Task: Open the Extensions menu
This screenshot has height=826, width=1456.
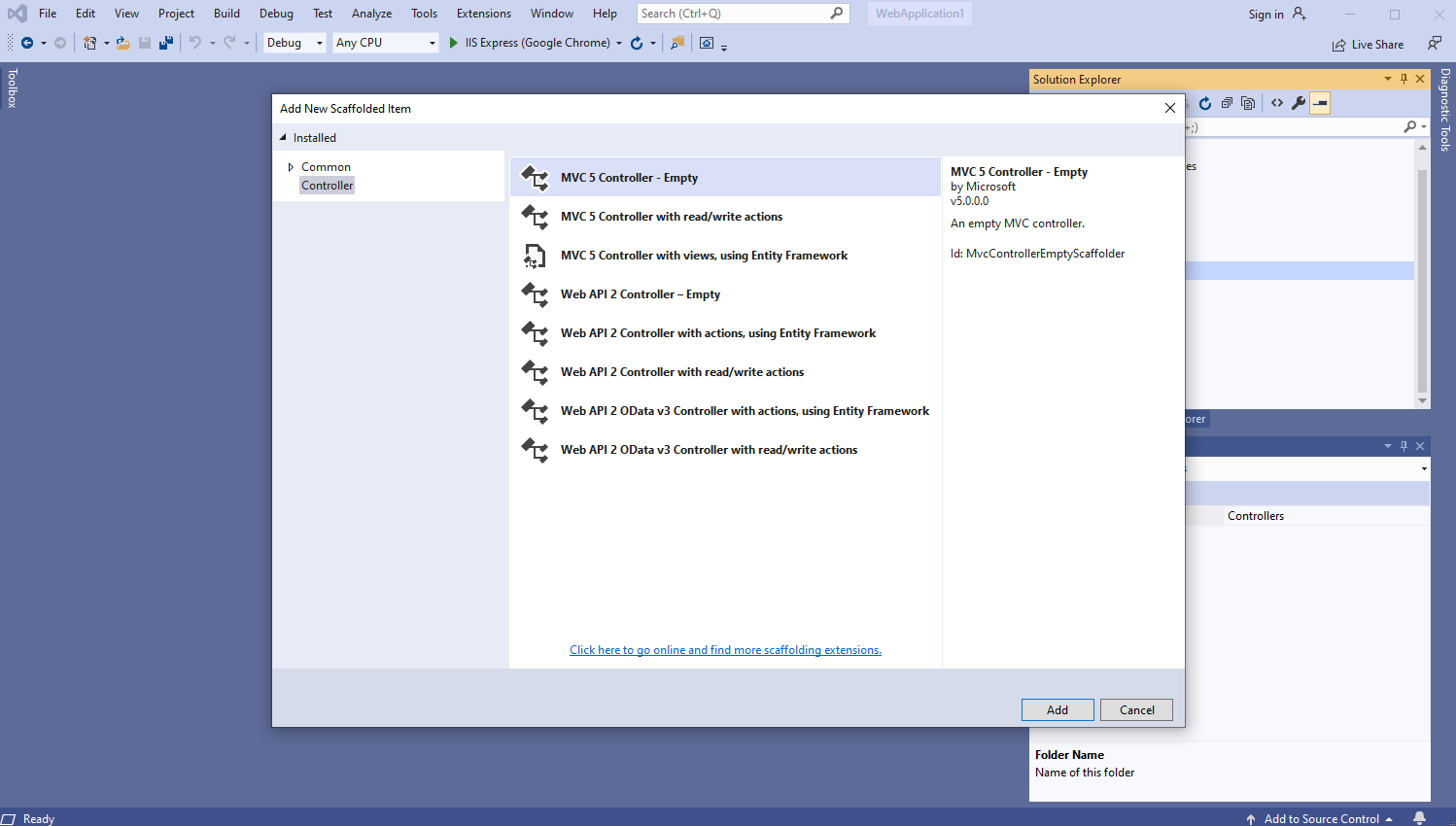Action: [x=483, y=14]
